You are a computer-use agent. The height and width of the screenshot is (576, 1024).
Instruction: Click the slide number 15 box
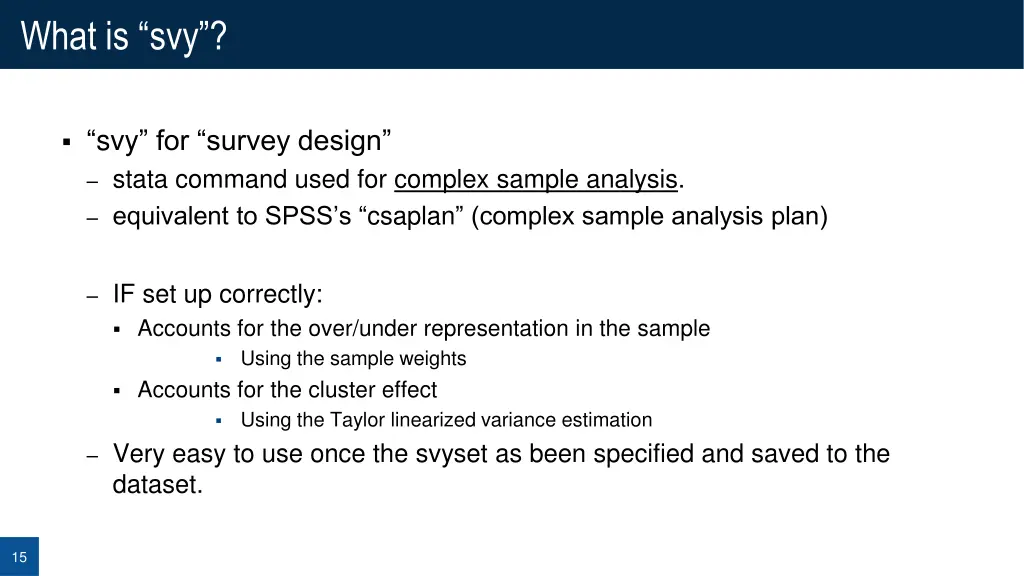[19, 556]
